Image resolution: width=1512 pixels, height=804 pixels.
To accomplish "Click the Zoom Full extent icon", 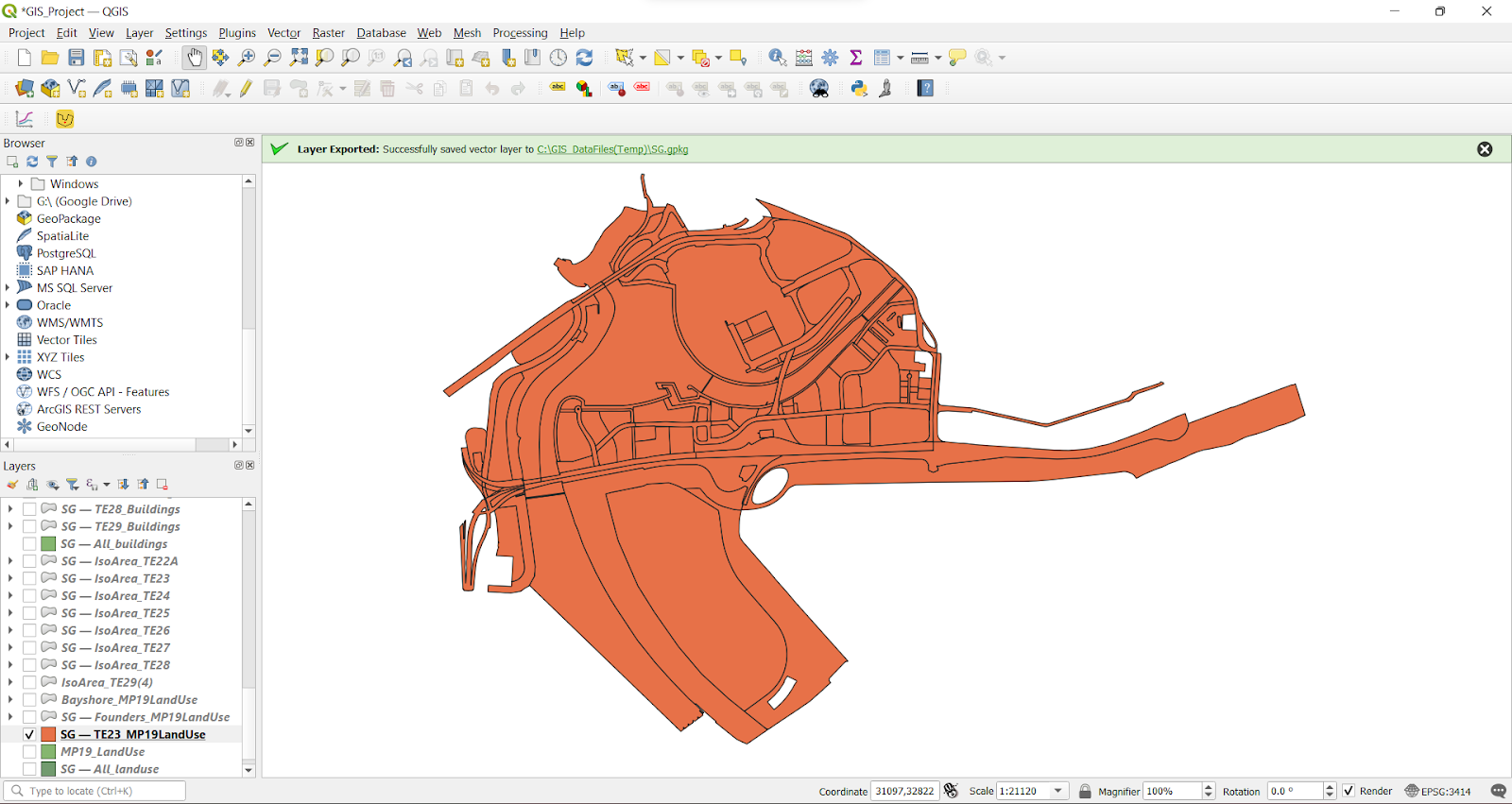I will (x=299, y=58).
